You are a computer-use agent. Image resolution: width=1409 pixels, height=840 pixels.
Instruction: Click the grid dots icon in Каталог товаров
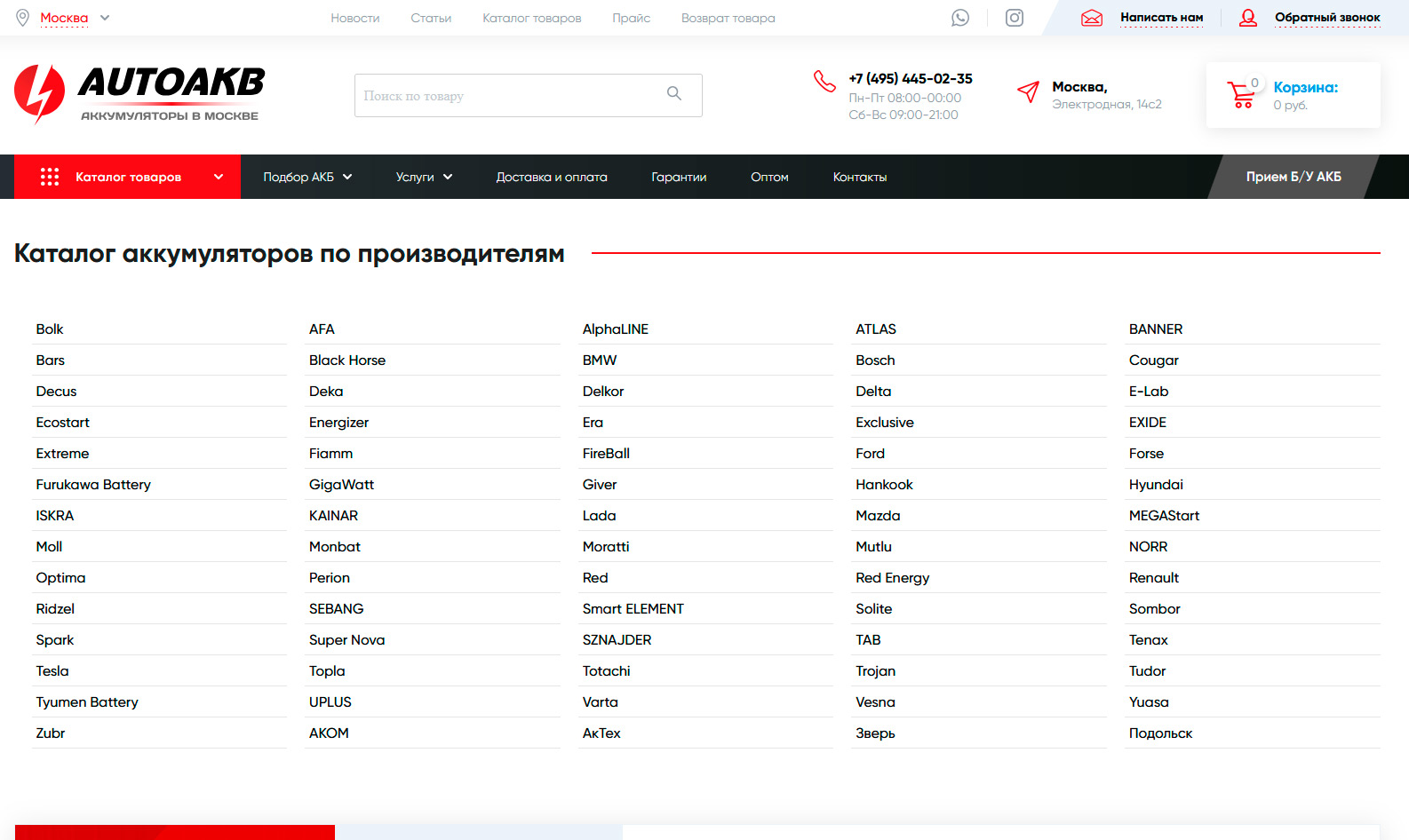pos(50,177)
